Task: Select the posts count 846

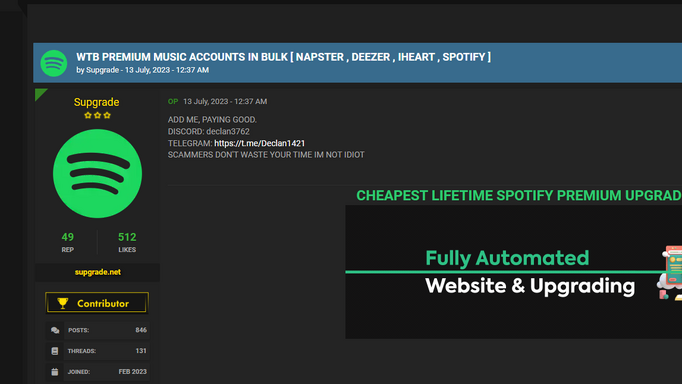Action: click(141, 330)
